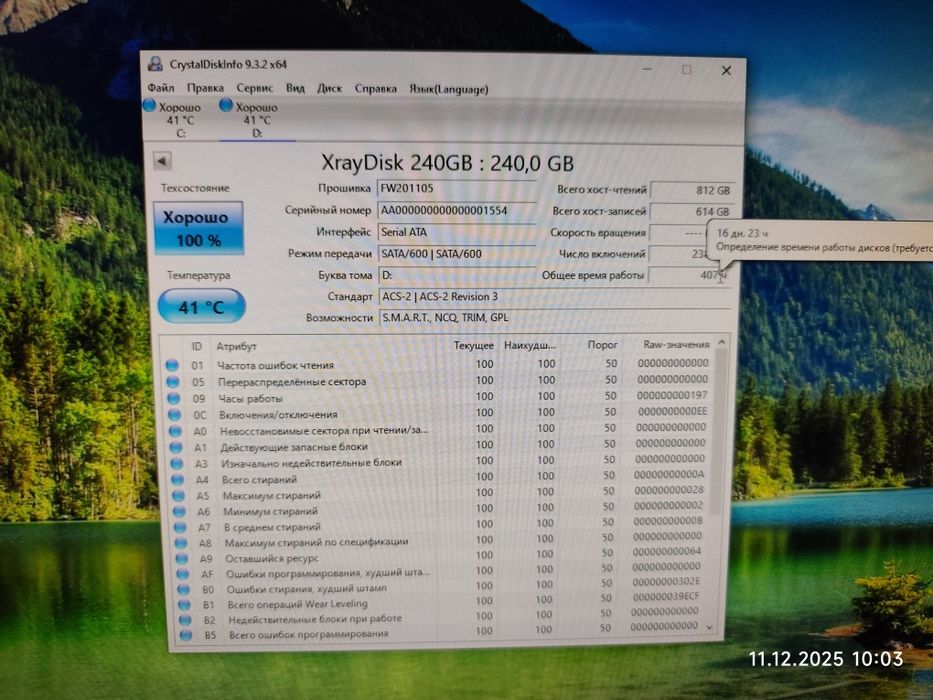Click status icon for B1 Wear Leveling row
The image size is (933, 700).
[184, 605]
